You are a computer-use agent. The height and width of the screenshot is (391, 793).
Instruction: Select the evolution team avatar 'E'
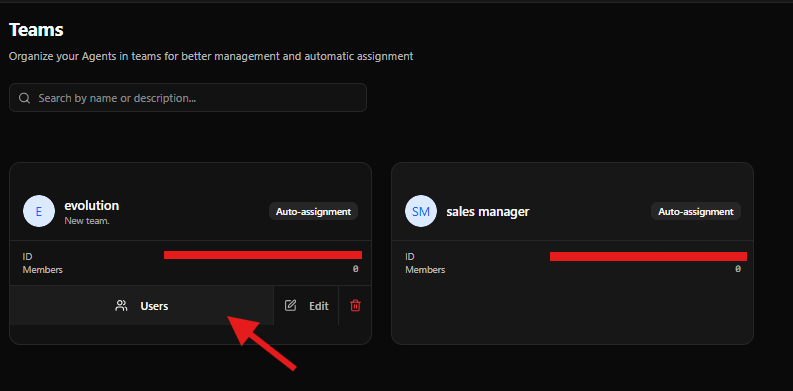point(39,211)
